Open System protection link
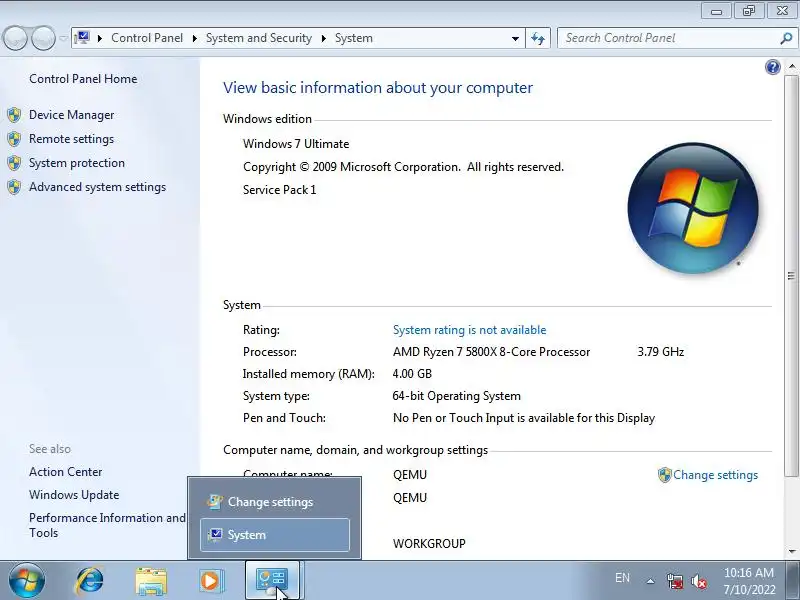The height and width of the screenshot is (600, 800). (x=77, y=163)
